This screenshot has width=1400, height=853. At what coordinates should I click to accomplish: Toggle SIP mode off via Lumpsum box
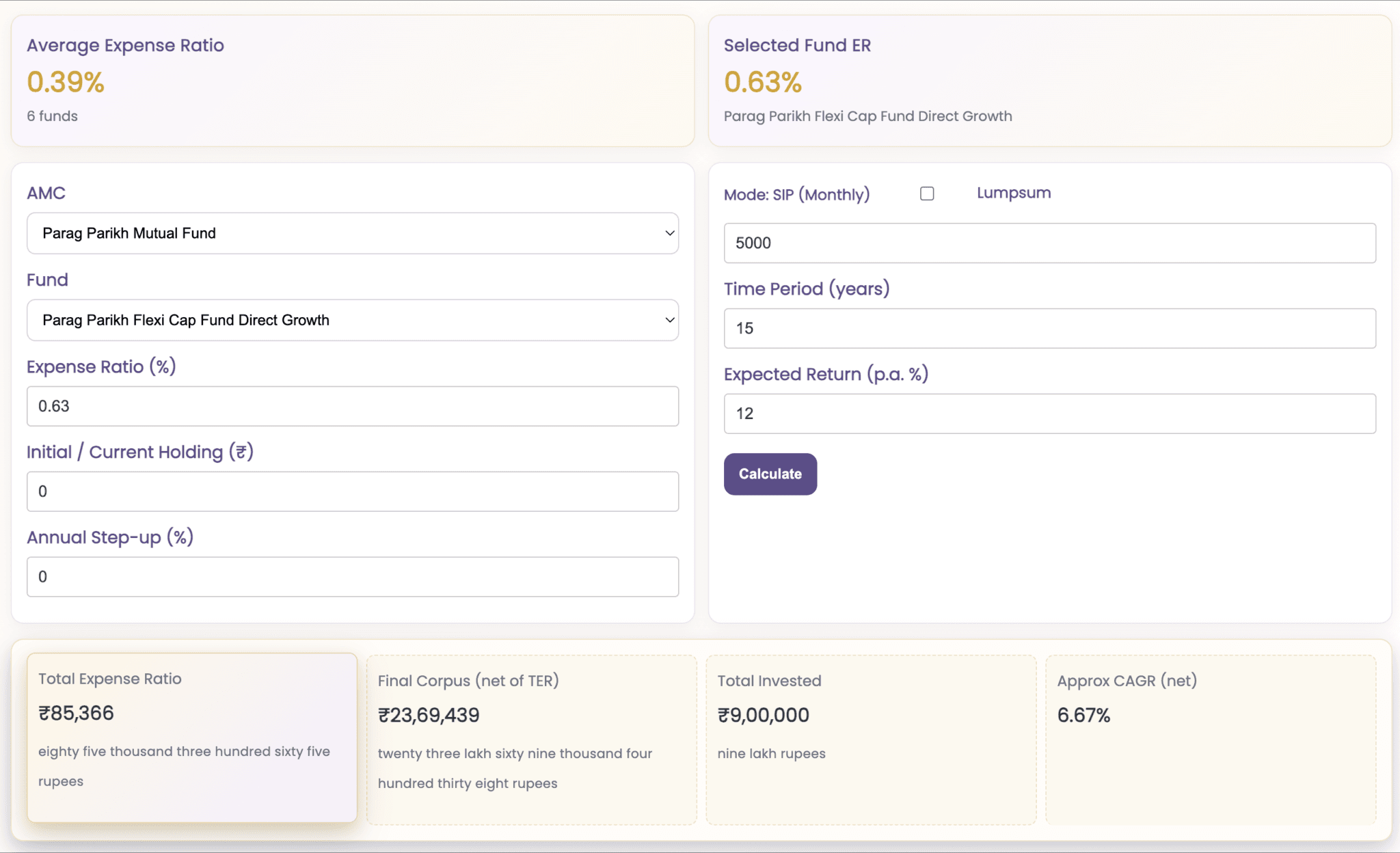[927, 193]
